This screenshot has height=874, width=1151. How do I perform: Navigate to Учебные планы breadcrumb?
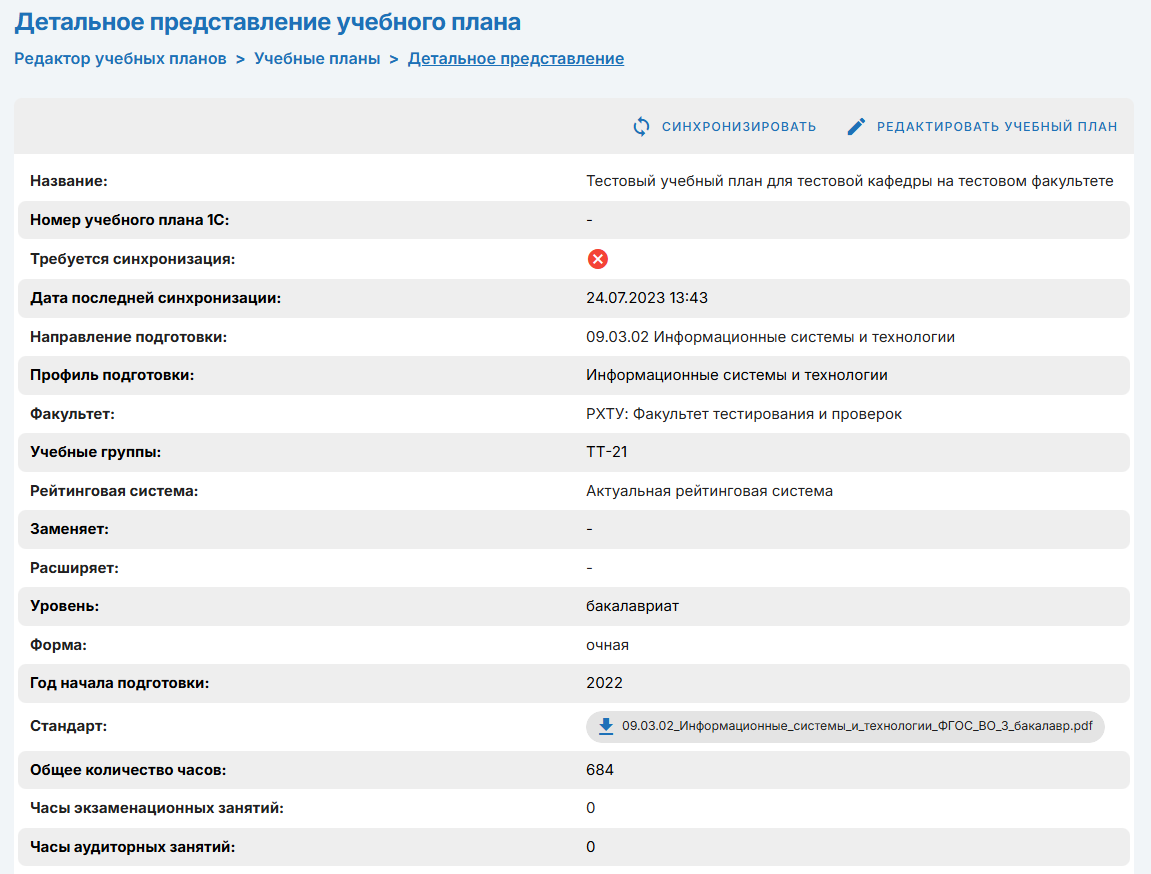click(x=317, y=59)
